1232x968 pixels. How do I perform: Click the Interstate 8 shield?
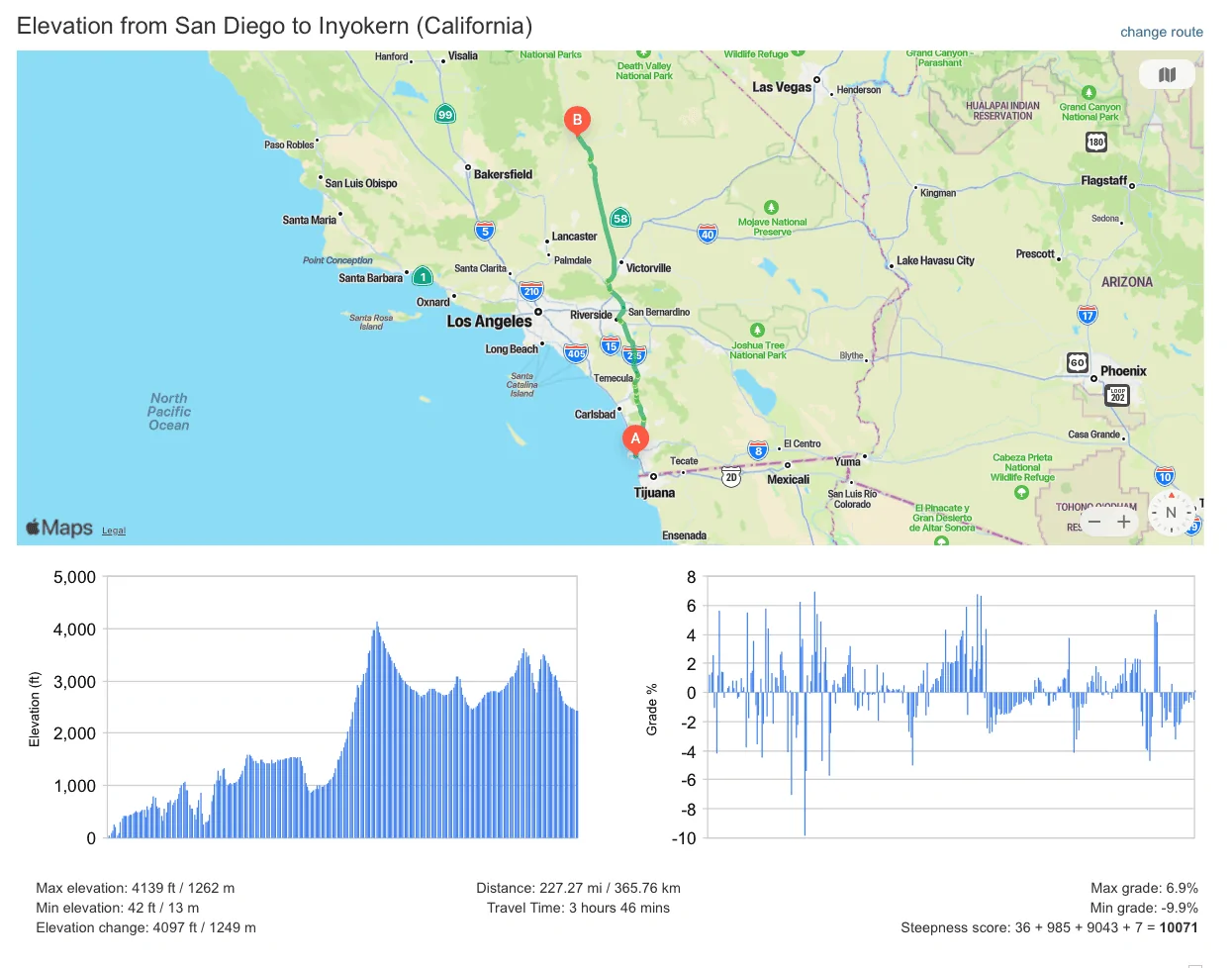(x=758, y=451)
